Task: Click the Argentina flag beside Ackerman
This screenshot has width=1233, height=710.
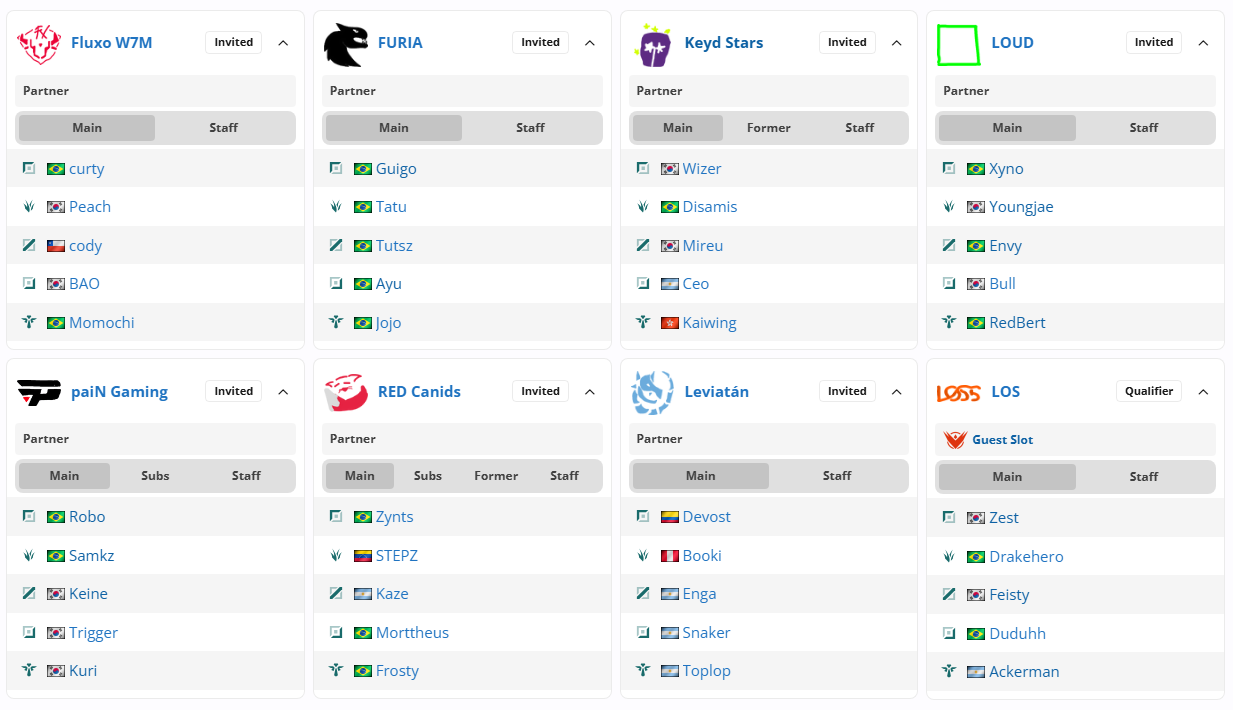Action: [x=976, y=672]
